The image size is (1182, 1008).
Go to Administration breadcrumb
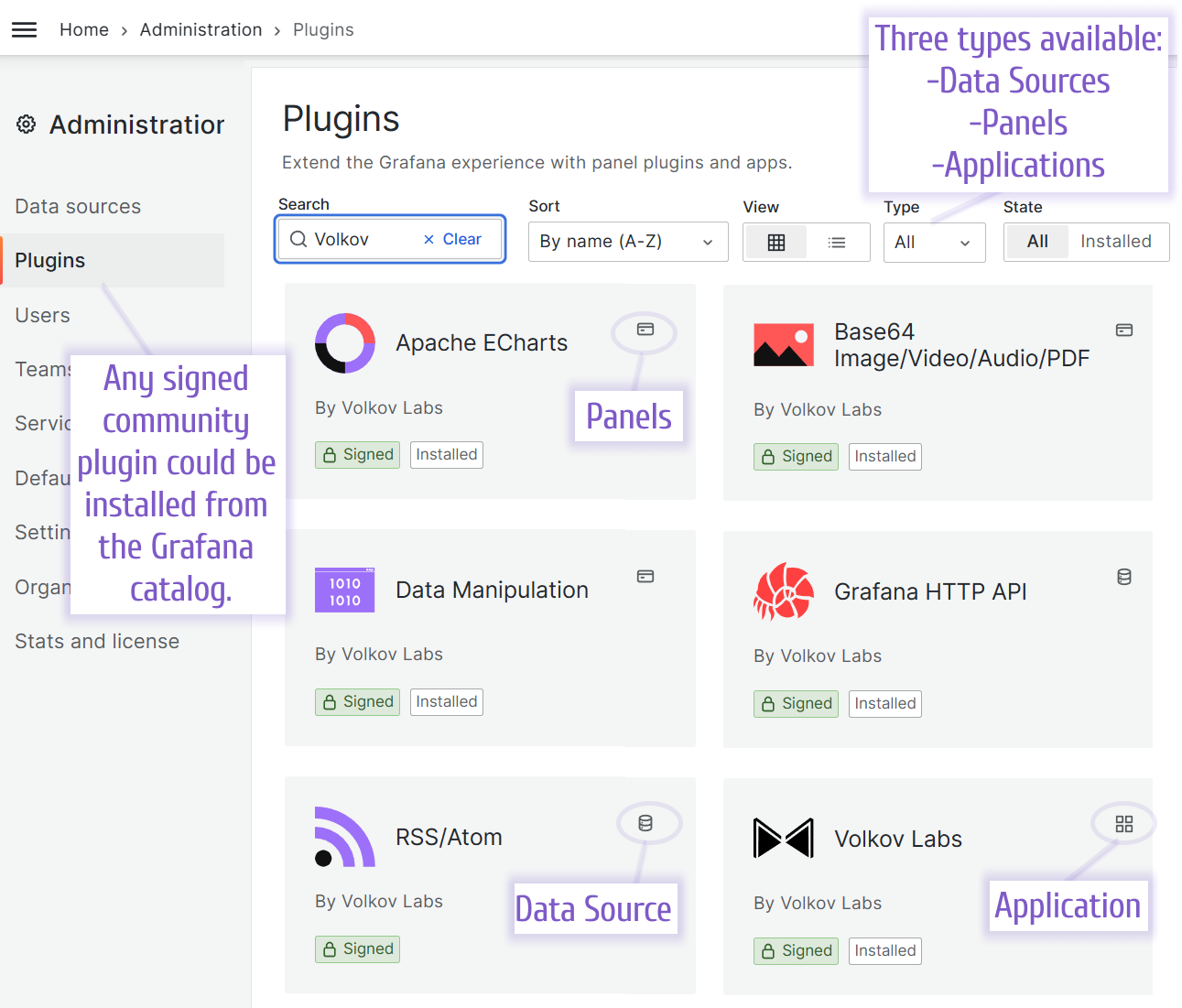coord(201,30)
